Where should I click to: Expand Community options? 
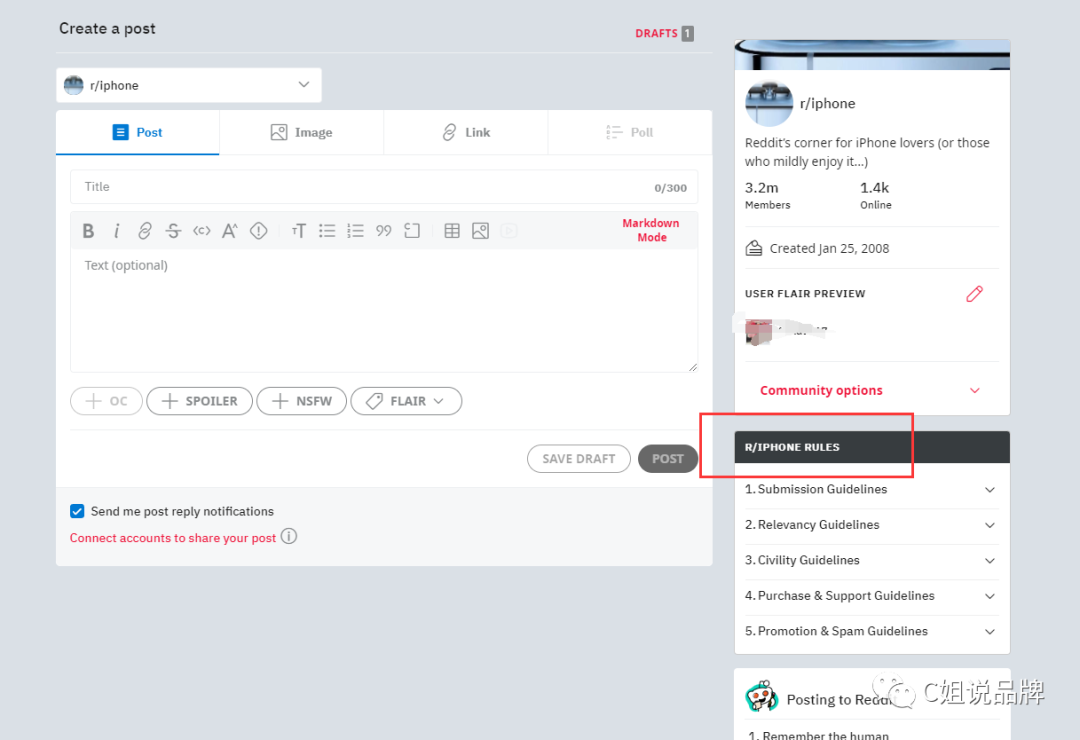pos(871,390)
